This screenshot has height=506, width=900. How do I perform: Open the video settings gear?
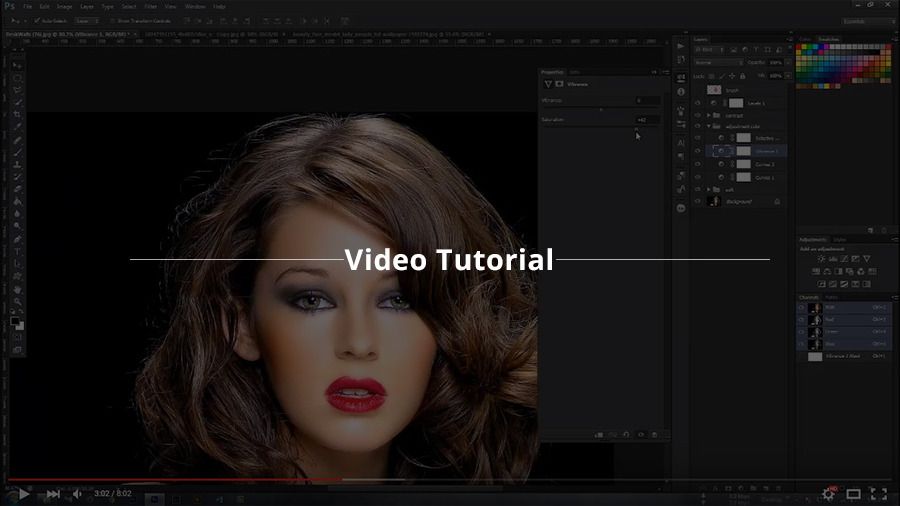[828, 493]
